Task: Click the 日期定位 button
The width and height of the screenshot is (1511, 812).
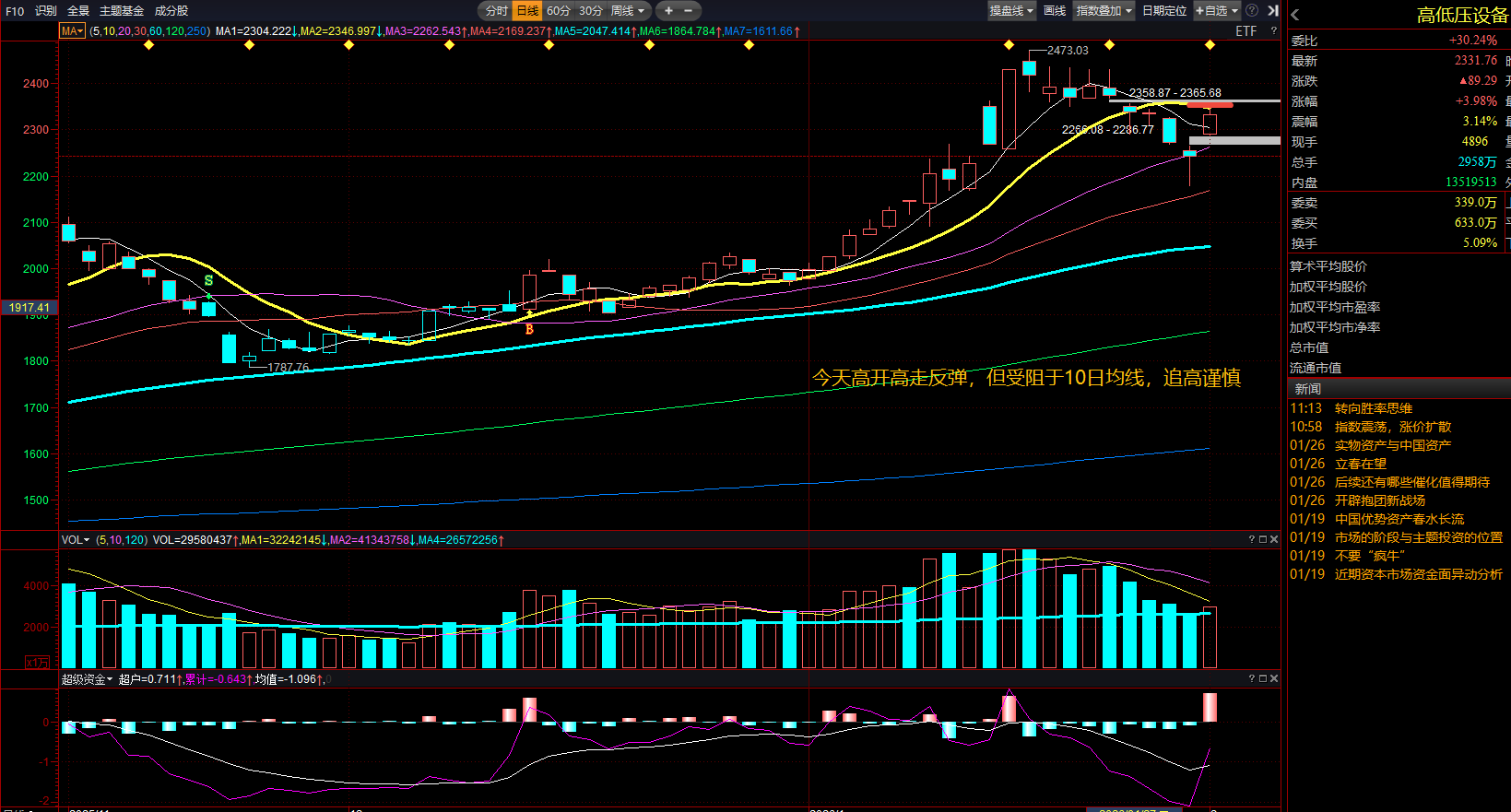Action: point(1164,11)
